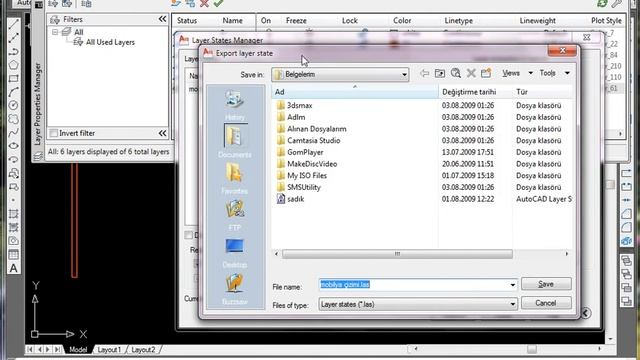Select the SMSUtility folder
The width and height of the screenshot is (640, 360).
pyautogui.click(x=304, y=187)
